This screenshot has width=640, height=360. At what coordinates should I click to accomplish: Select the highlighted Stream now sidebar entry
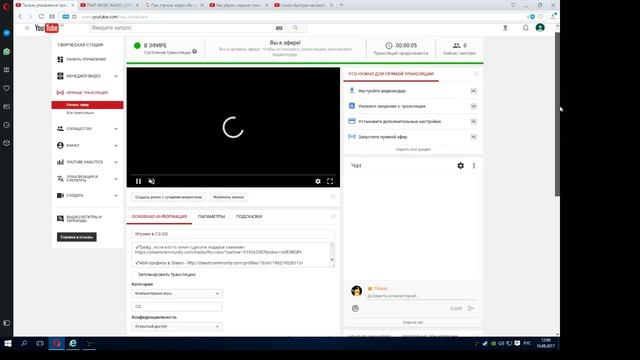click(87, 105)
